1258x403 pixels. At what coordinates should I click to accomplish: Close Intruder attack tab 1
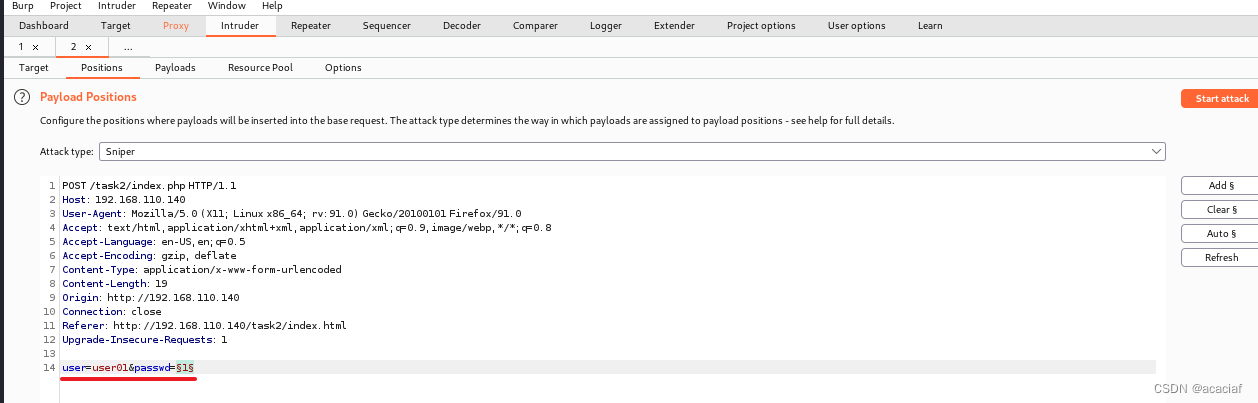[36, 47]
